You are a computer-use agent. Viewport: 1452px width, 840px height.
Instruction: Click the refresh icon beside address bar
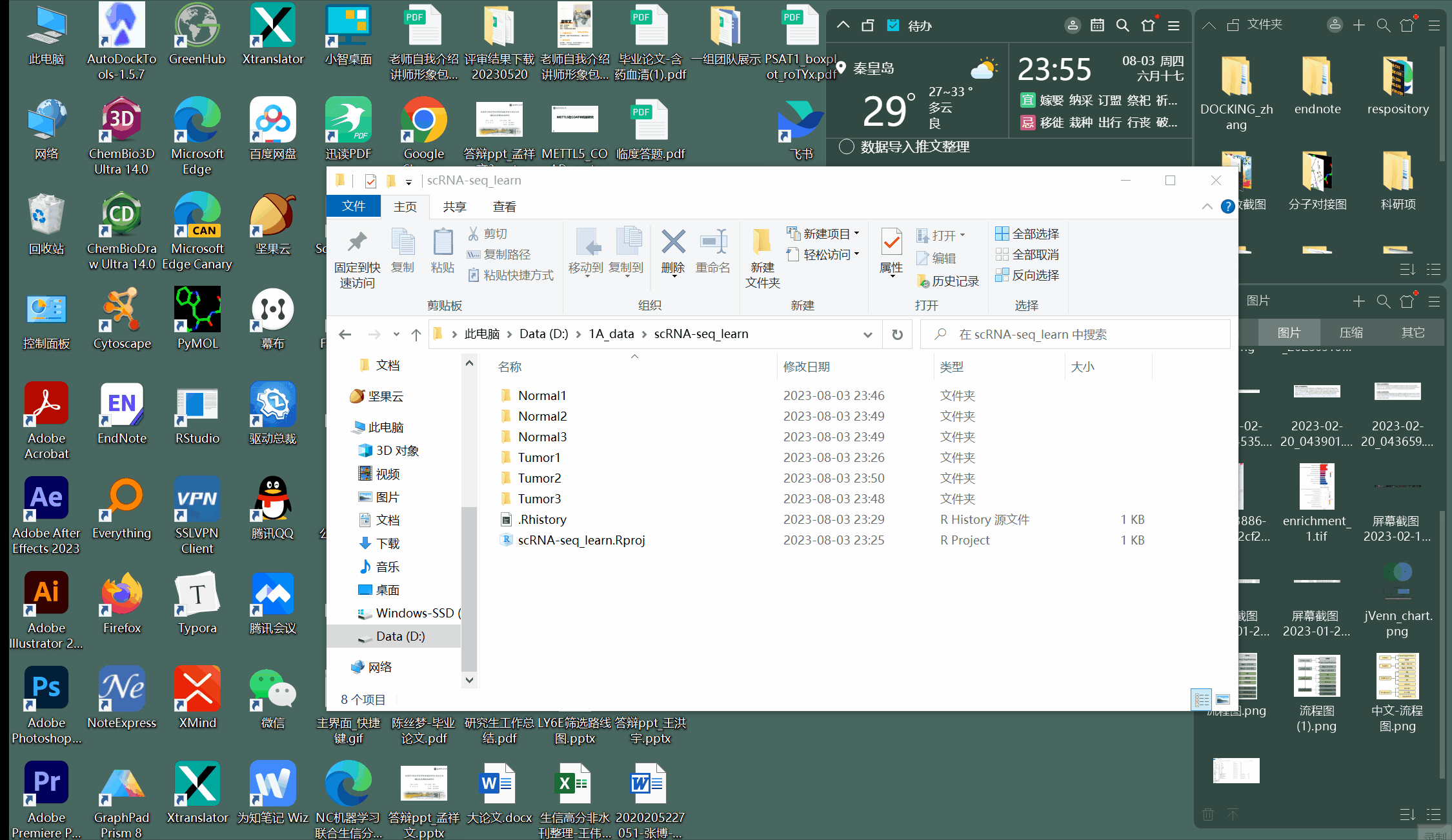[x=897, y=334]
